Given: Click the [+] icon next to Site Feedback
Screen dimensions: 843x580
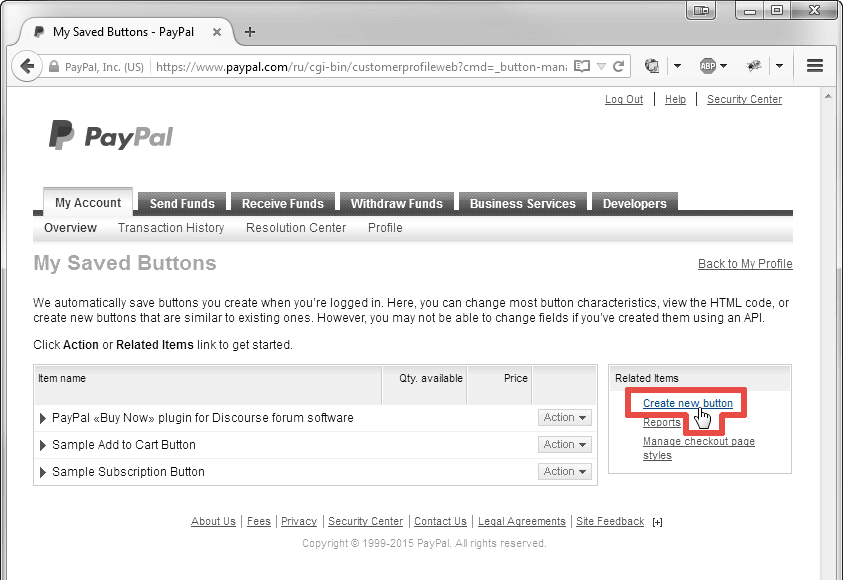Looking at the screenshot, I should click(657, 522).
